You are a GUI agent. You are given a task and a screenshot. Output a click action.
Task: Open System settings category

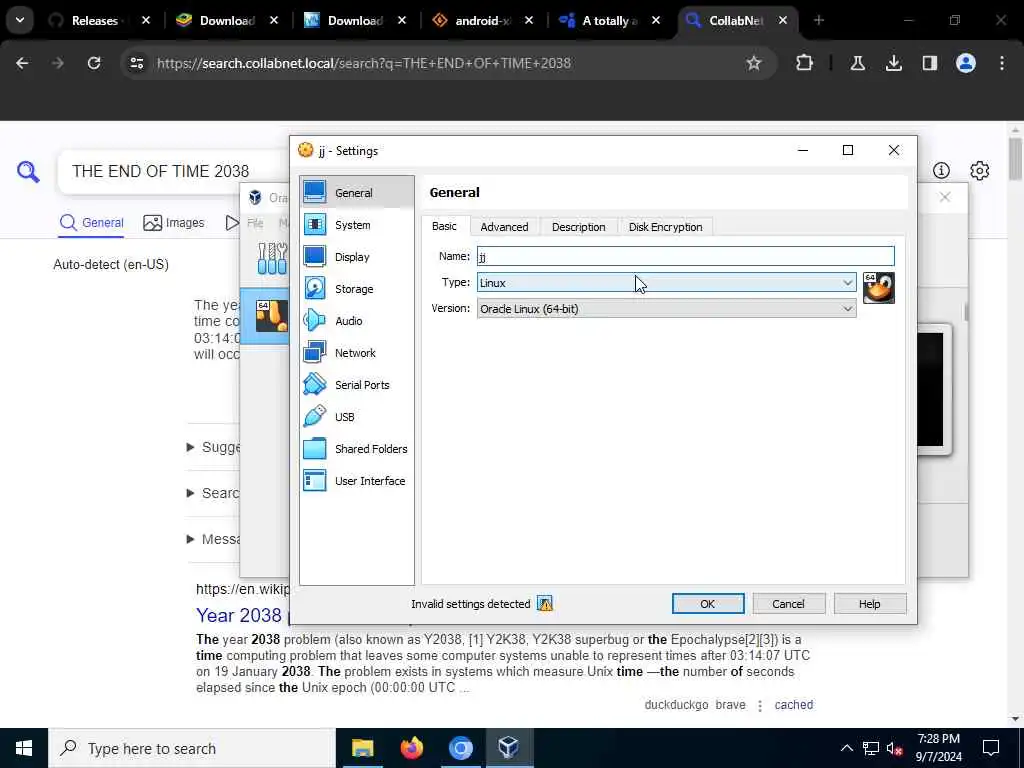[x=357, y=225]
